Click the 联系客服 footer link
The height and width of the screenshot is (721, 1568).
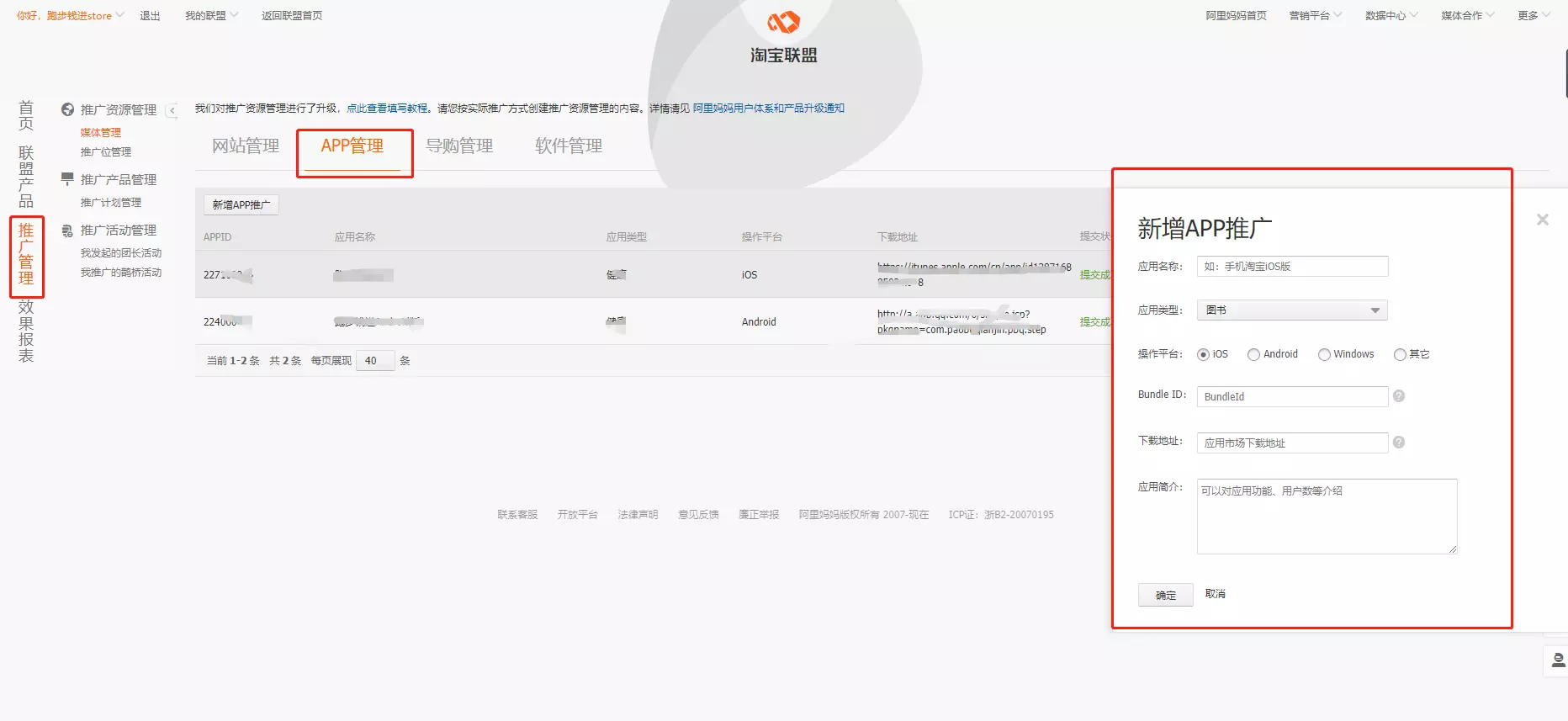point(517,515)
